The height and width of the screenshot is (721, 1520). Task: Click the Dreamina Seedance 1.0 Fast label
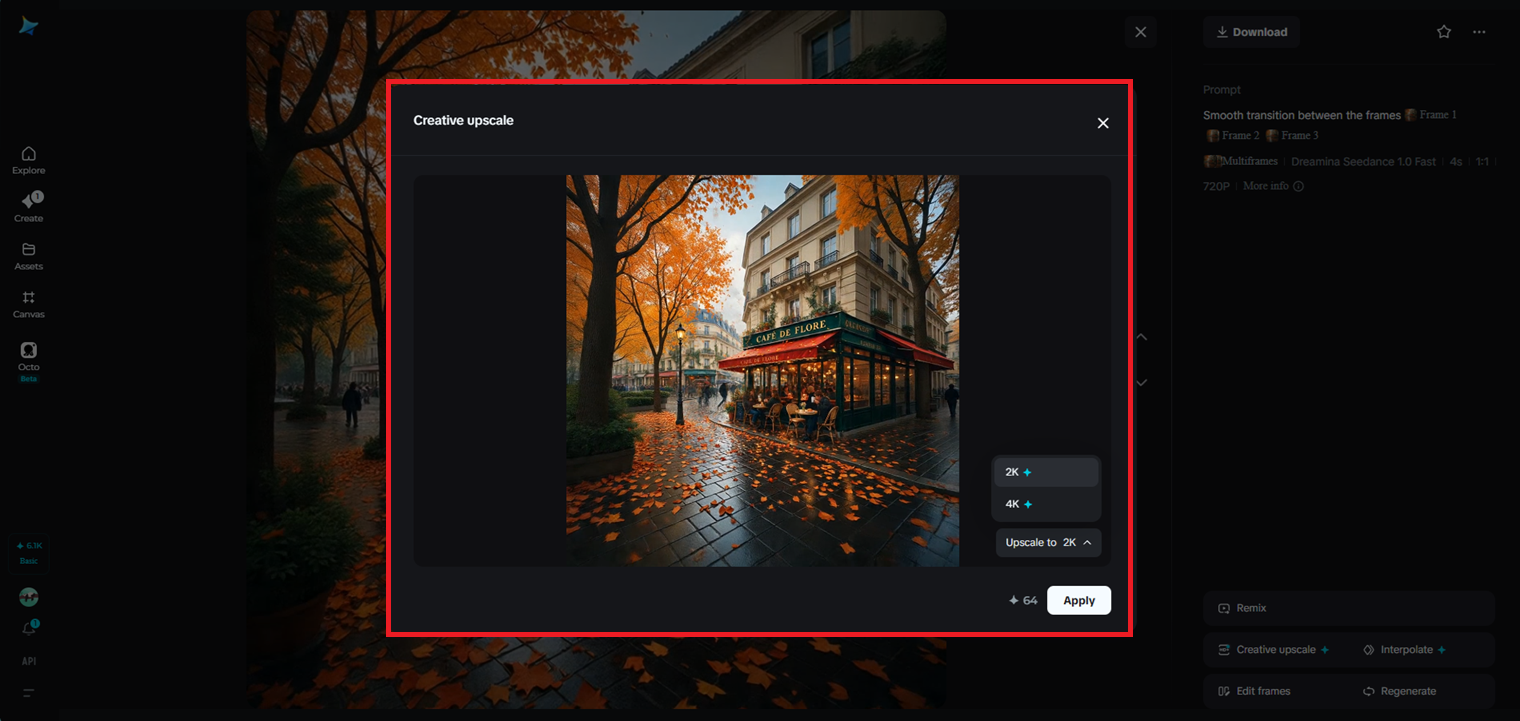(1364, 161)
